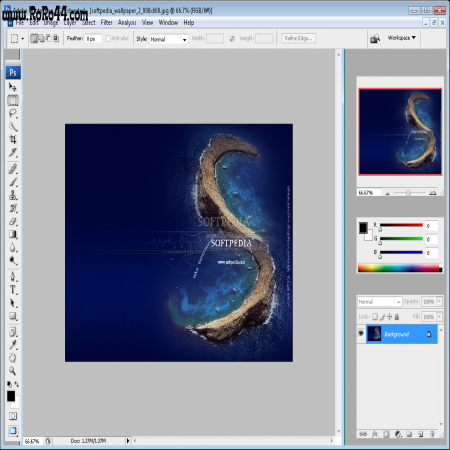This screenshot has width=450, height=450.
Task: Open the View menu
Action: (147, 23)
